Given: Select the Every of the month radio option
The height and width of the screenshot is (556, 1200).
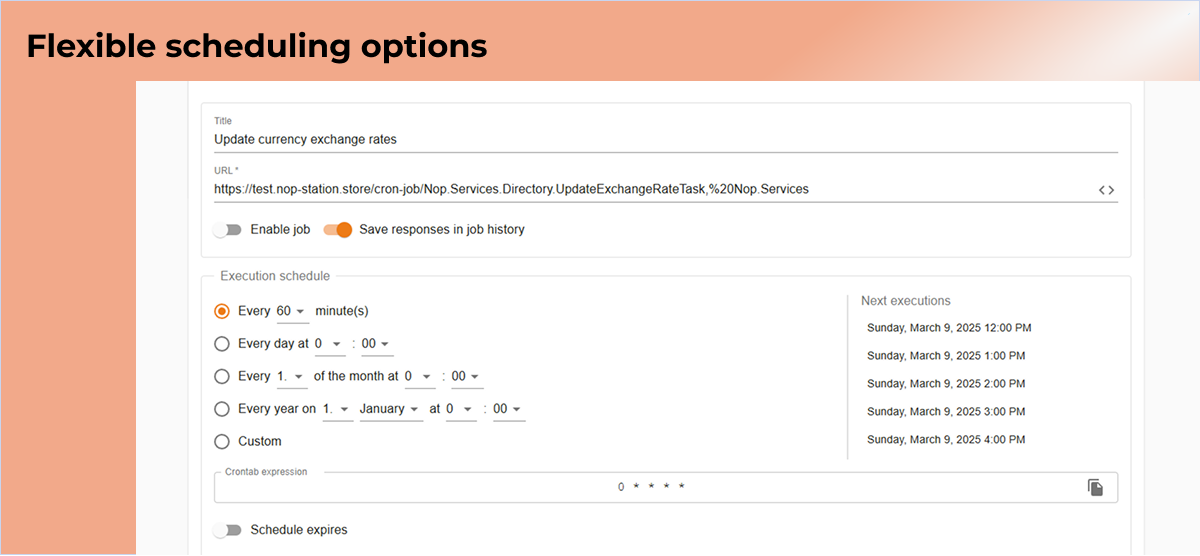Looking at the screenshot, I should click(x=222, y=377).
